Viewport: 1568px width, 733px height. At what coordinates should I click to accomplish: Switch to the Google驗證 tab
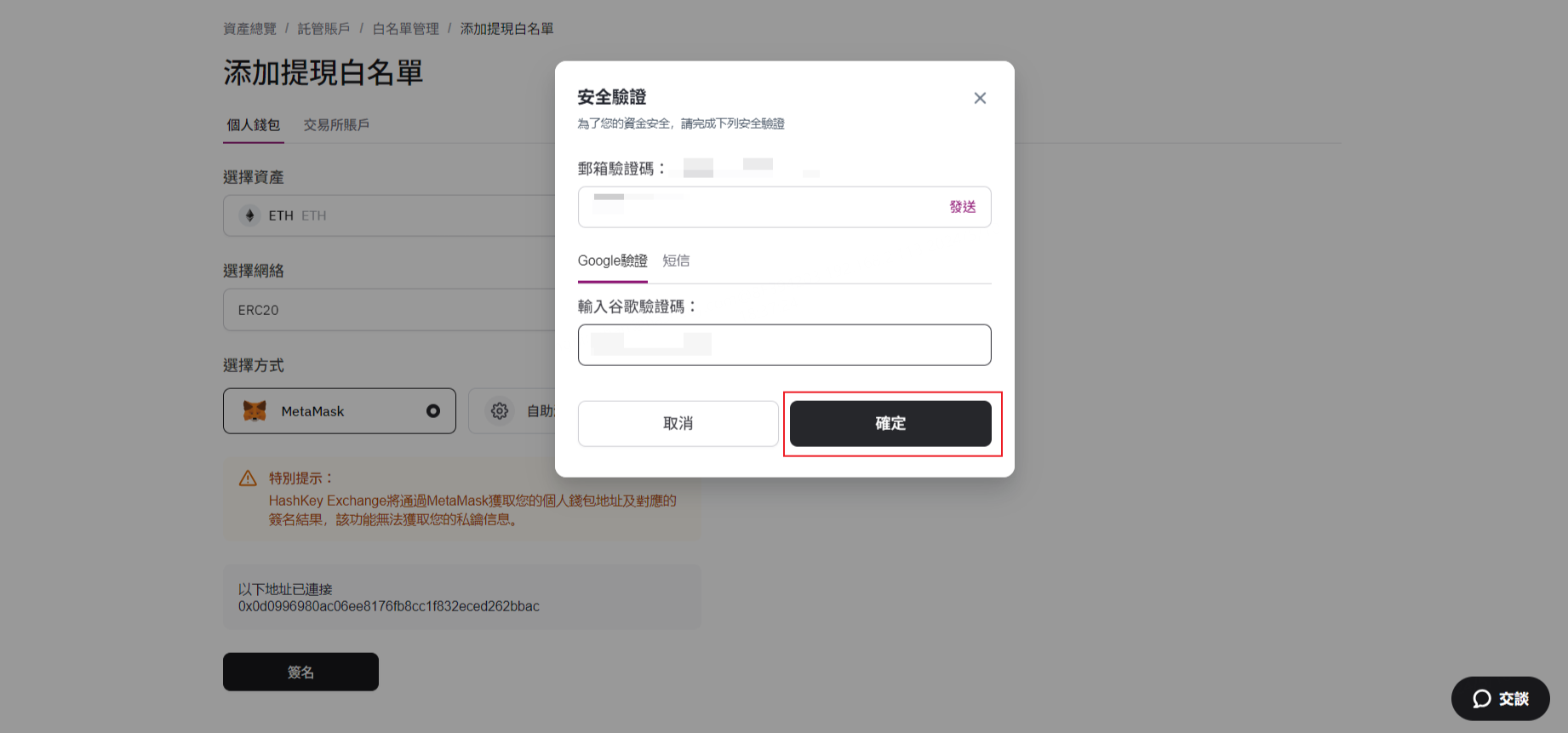613,261
